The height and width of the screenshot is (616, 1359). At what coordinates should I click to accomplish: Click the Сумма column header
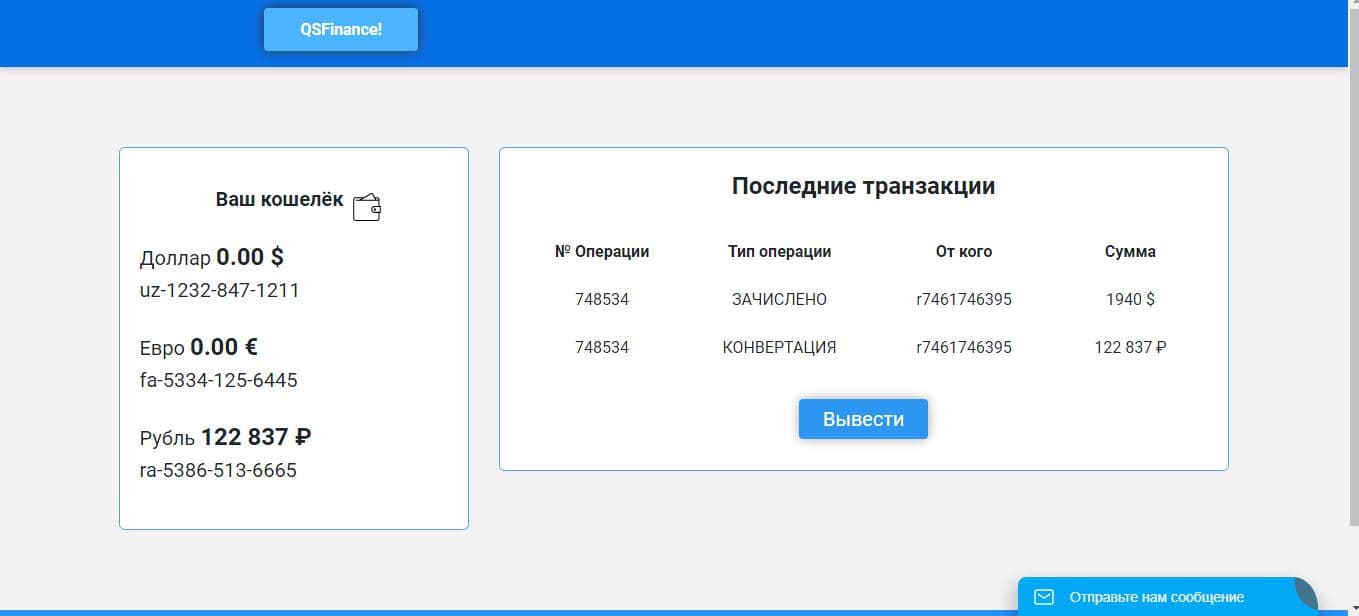tap(1130, 251)
